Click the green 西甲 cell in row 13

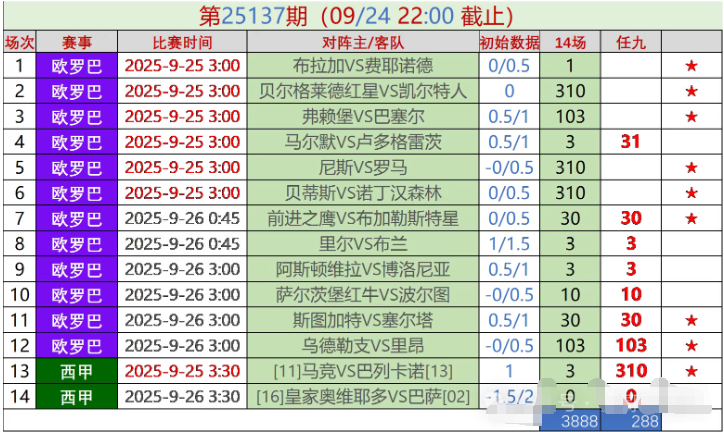click(x=77, y=371)
